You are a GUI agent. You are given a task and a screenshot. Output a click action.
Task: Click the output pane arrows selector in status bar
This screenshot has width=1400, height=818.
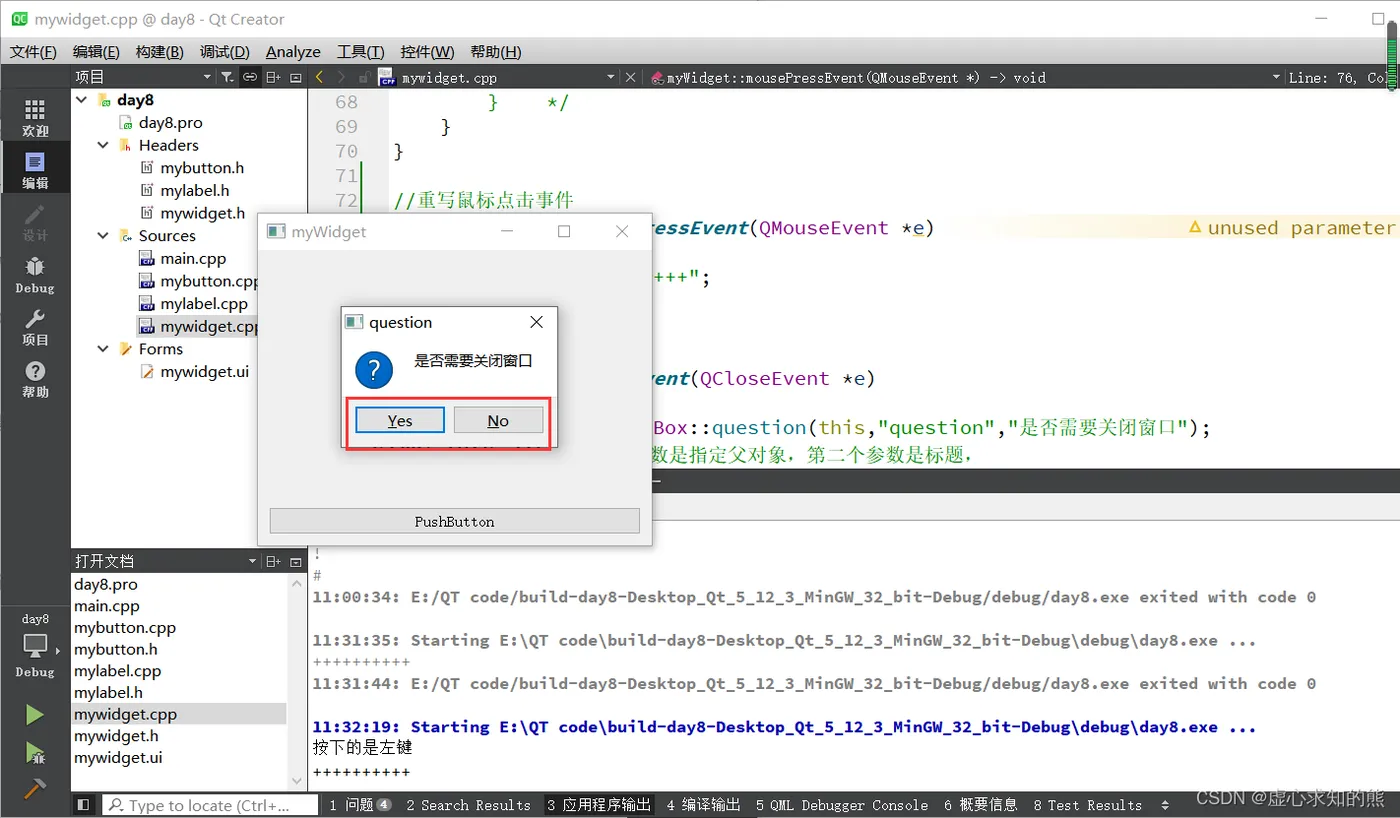point(1165,805)
